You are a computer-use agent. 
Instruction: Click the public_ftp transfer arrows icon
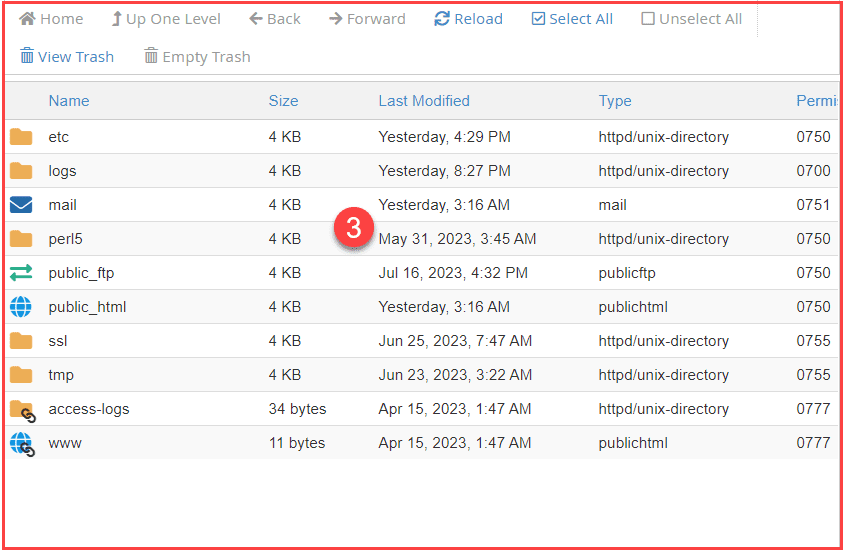tap(21, 273)
